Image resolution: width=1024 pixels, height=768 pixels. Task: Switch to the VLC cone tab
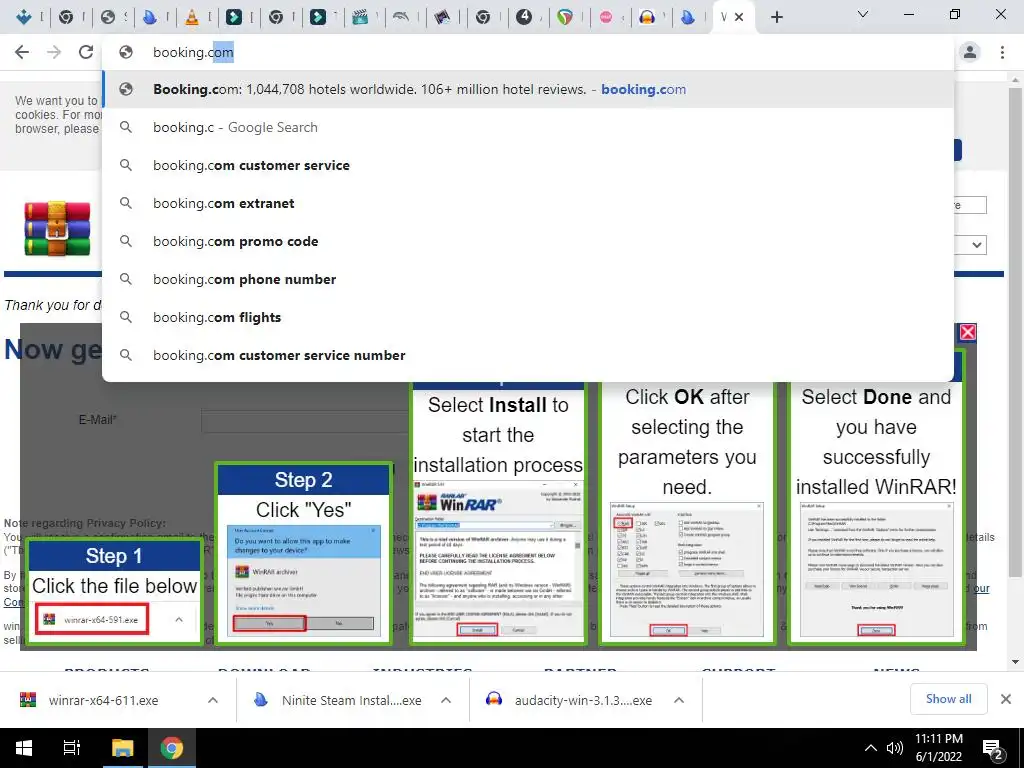point(191,17)
